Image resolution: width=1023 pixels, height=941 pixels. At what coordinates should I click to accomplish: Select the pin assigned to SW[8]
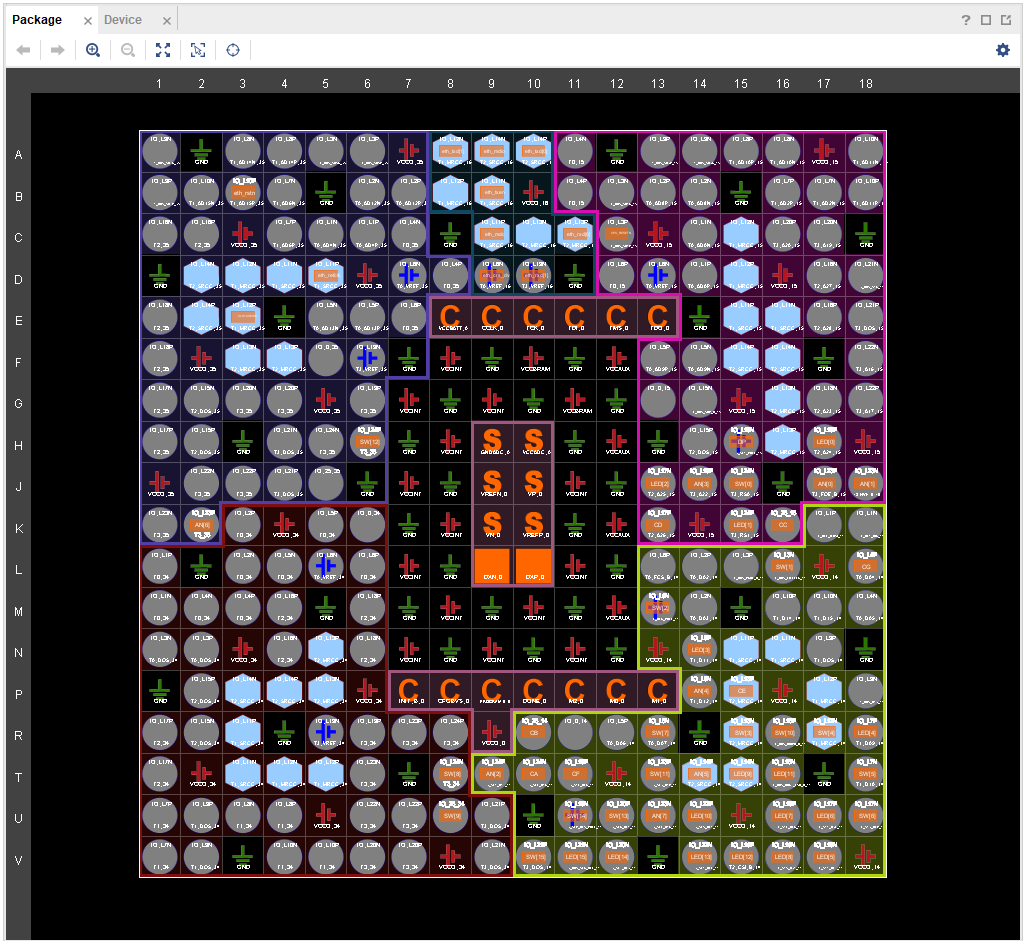pos(450,774)
